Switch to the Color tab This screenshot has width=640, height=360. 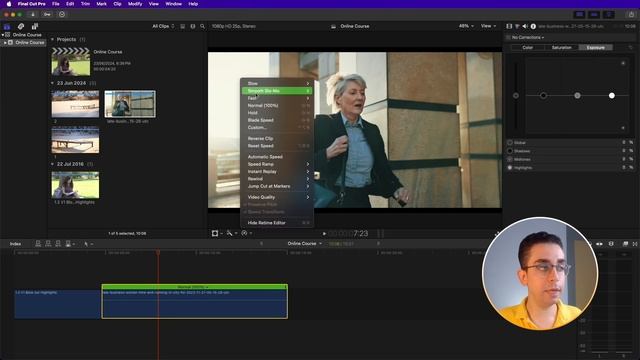[527, 48]
